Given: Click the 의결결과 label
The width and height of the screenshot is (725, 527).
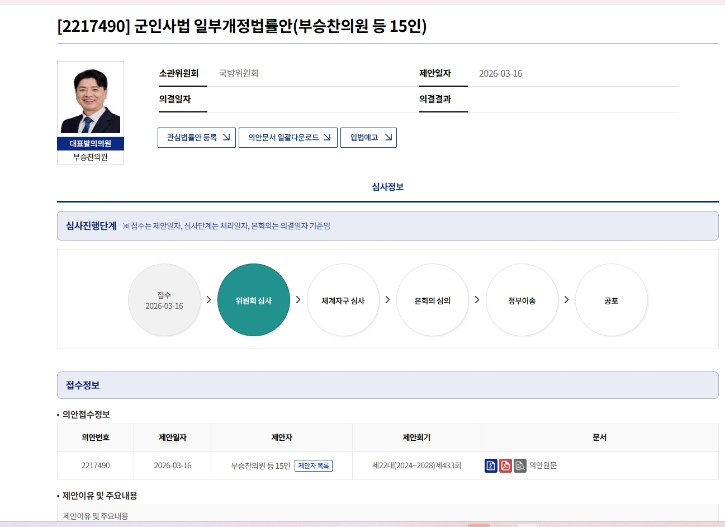Looking at the screenshot, I should pos(435,99).
